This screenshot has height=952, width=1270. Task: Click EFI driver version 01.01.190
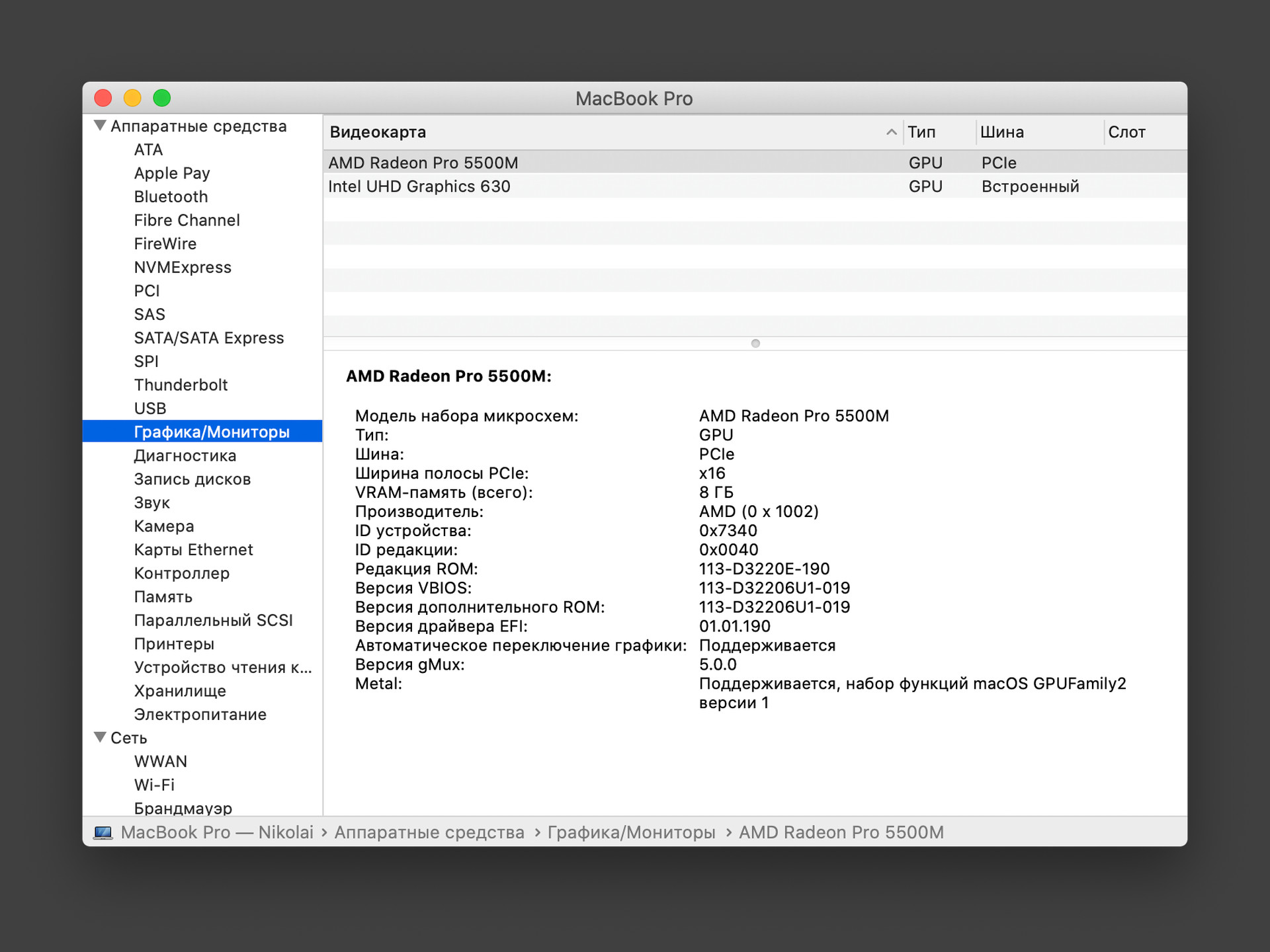click(735, 626)
